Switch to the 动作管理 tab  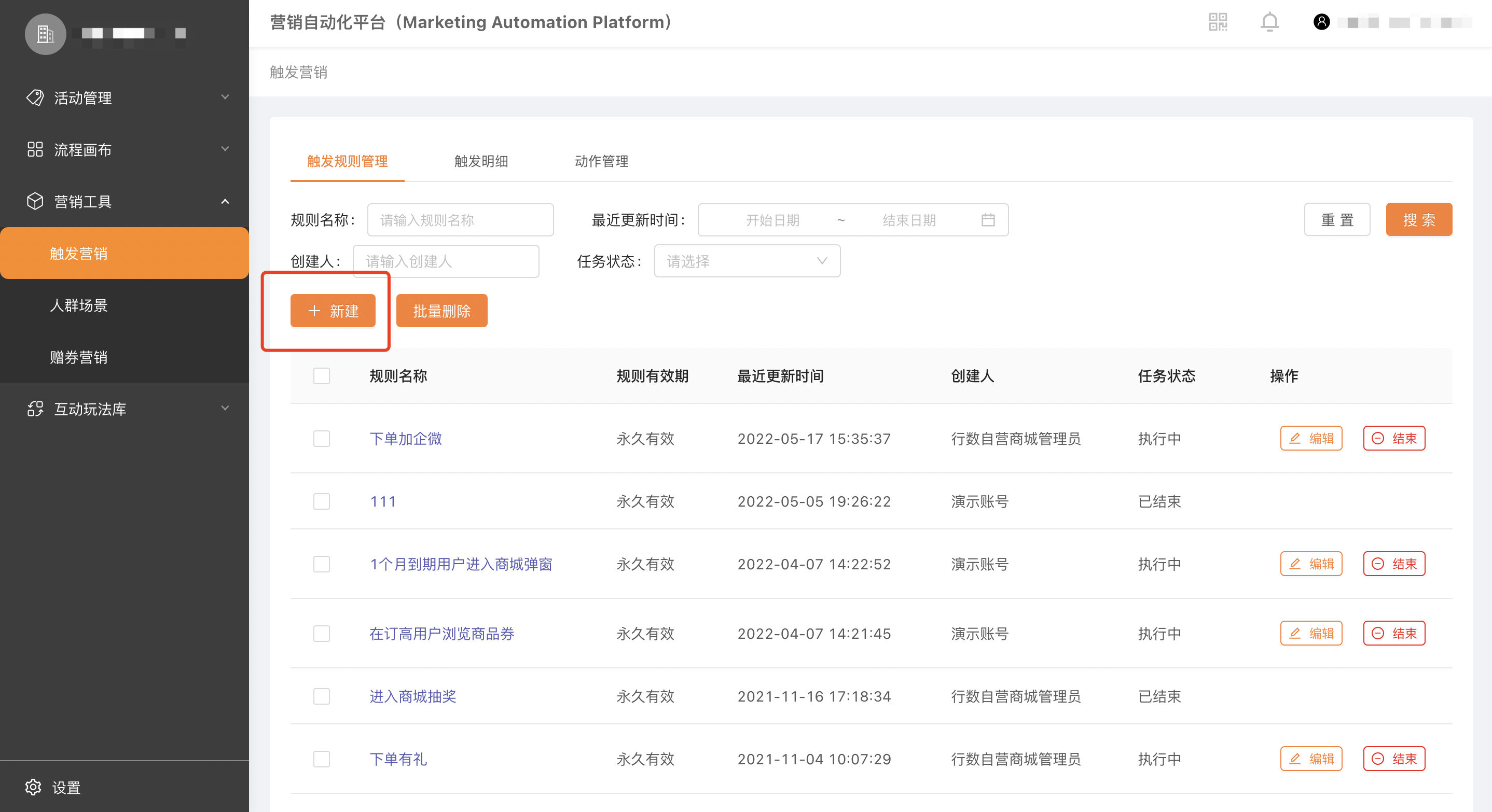[601, 161]
